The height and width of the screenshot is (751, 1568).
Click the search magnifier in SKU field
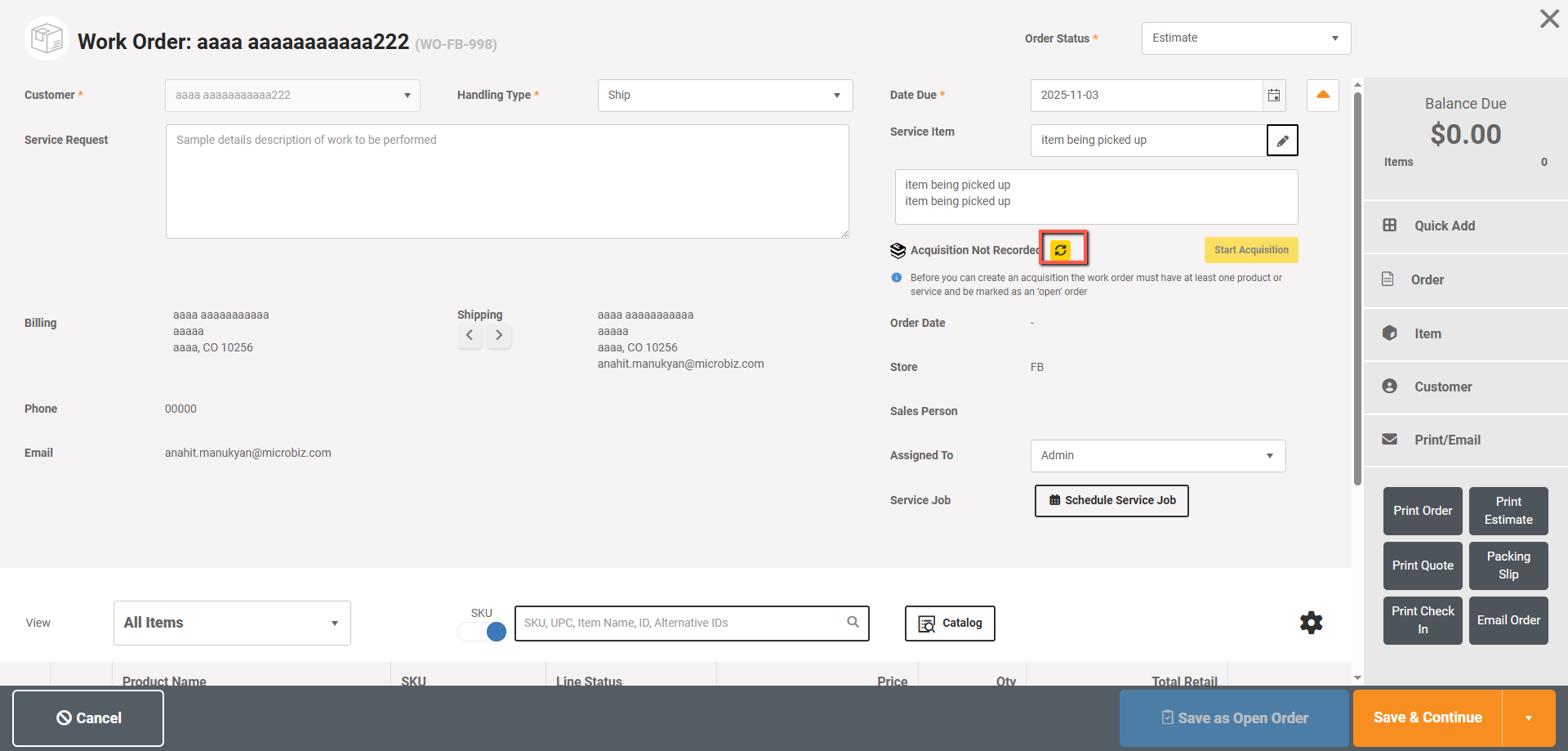click(853, 623)
